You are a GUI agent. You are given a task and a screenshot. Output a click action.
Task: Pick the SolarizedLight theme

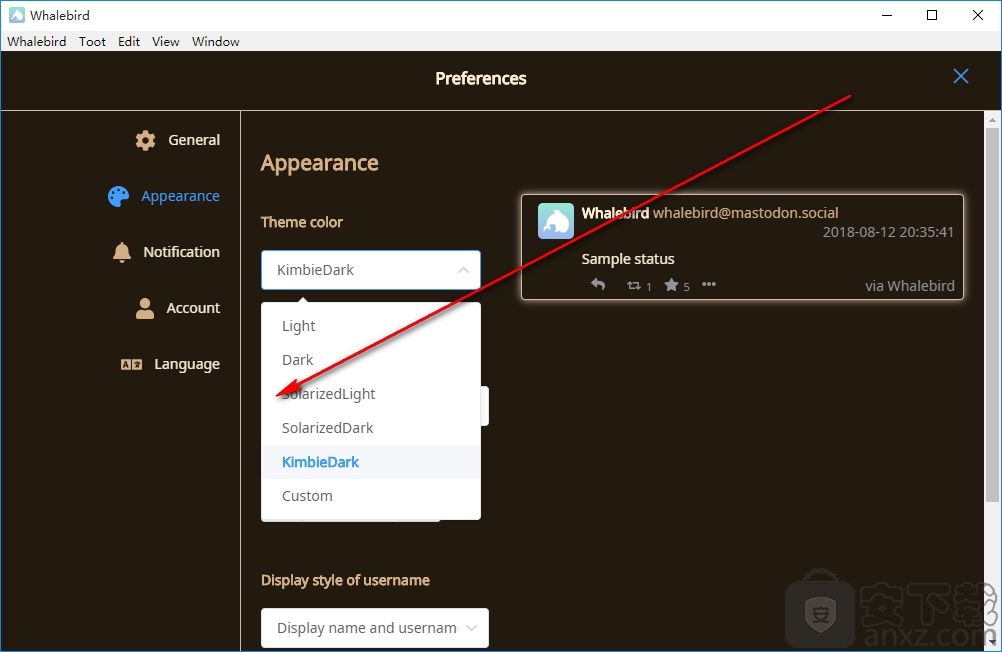coord(371,394)
